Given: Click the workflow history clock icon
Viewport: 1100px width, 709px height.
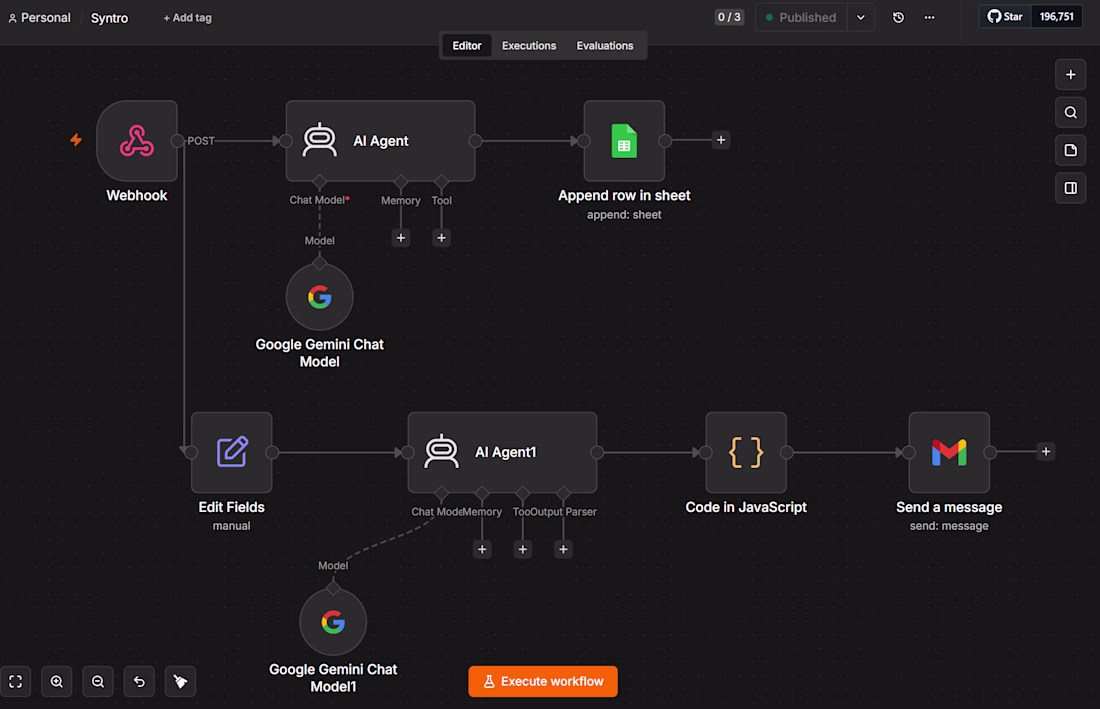Looking at the screenshot, I should pos(898,18).
